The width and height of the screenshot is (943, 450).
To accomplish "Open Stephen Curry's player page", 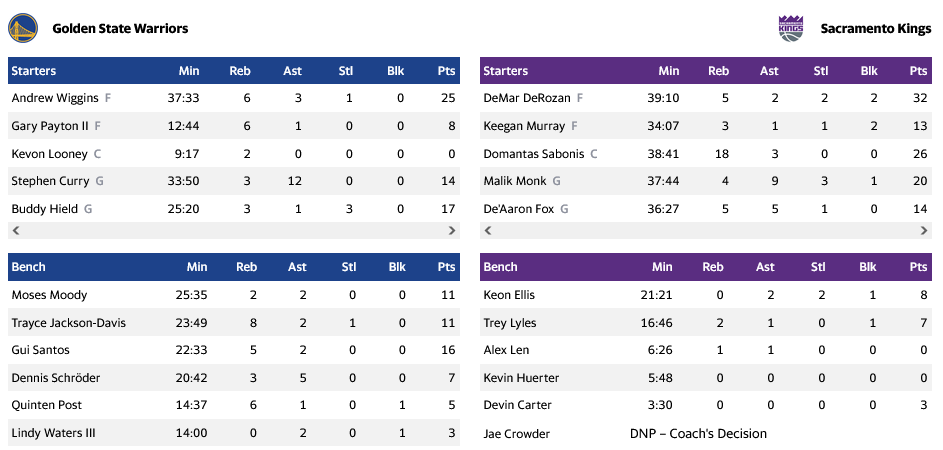I will coord(50,181).
